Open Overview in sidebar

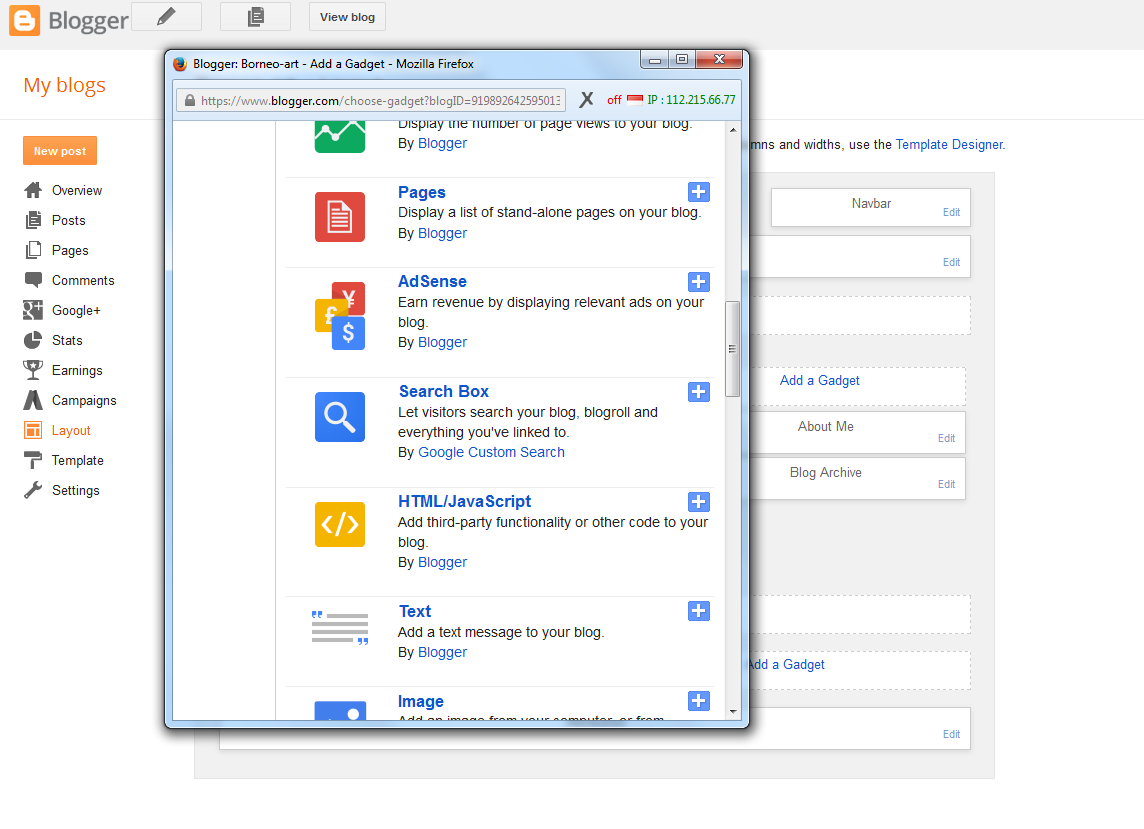click(x=77, y=190)
